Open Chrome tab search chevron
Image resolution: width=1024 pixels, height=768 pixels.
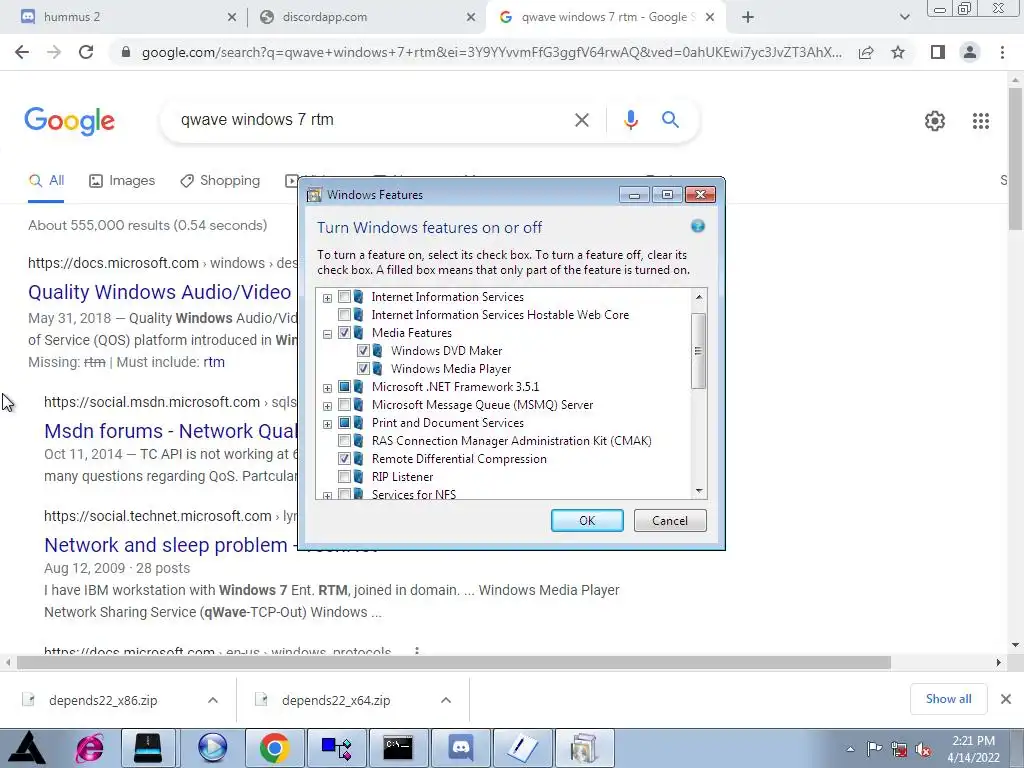[x=904, y=18]
